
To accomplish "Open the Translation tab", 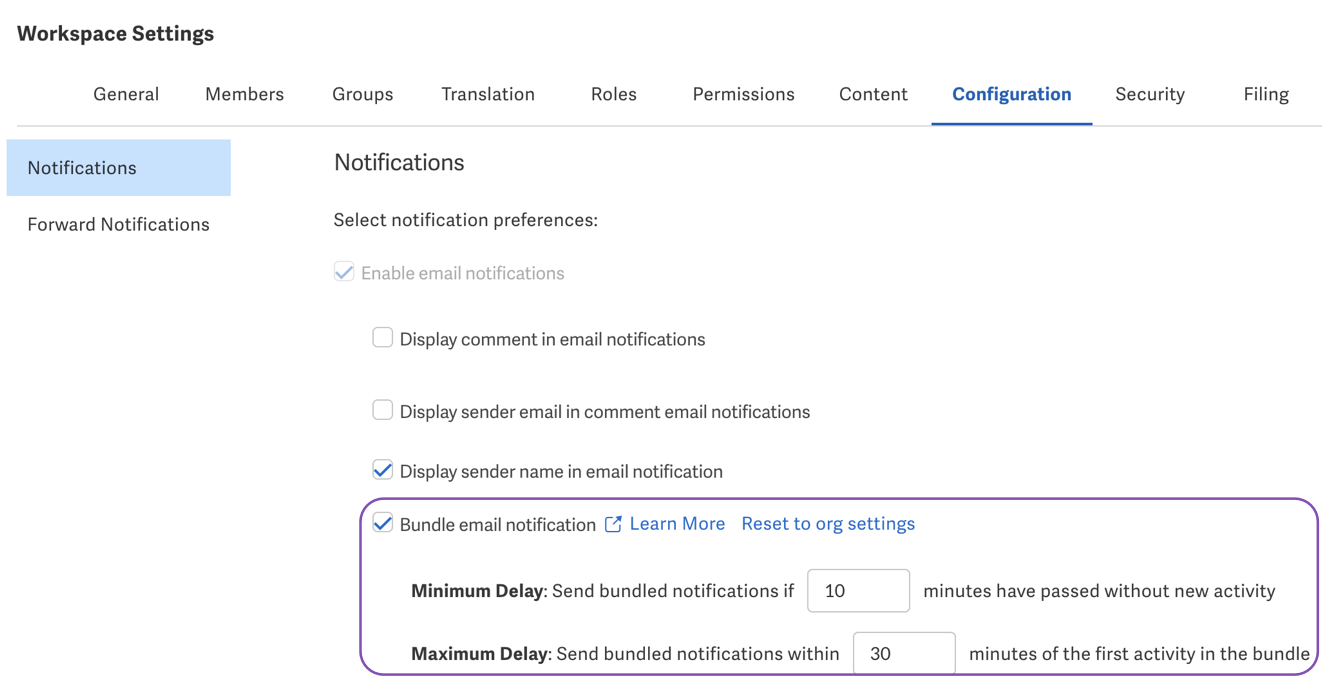I will pos(488,94).
